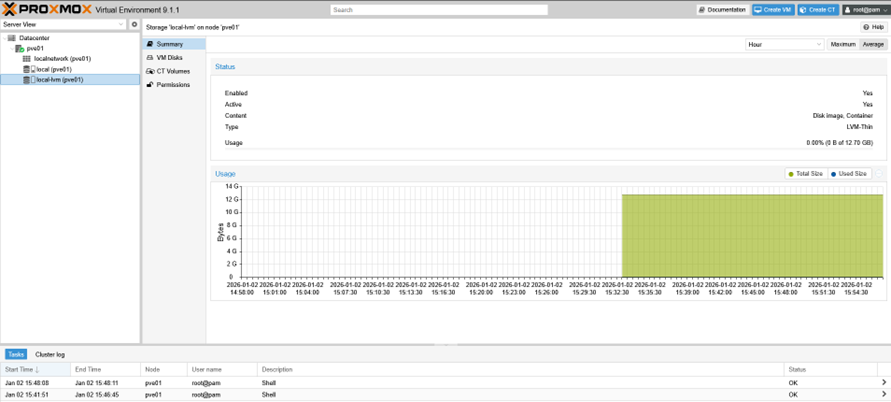
Task: Switch to the Cluster log tab
Action: point(50,354)
